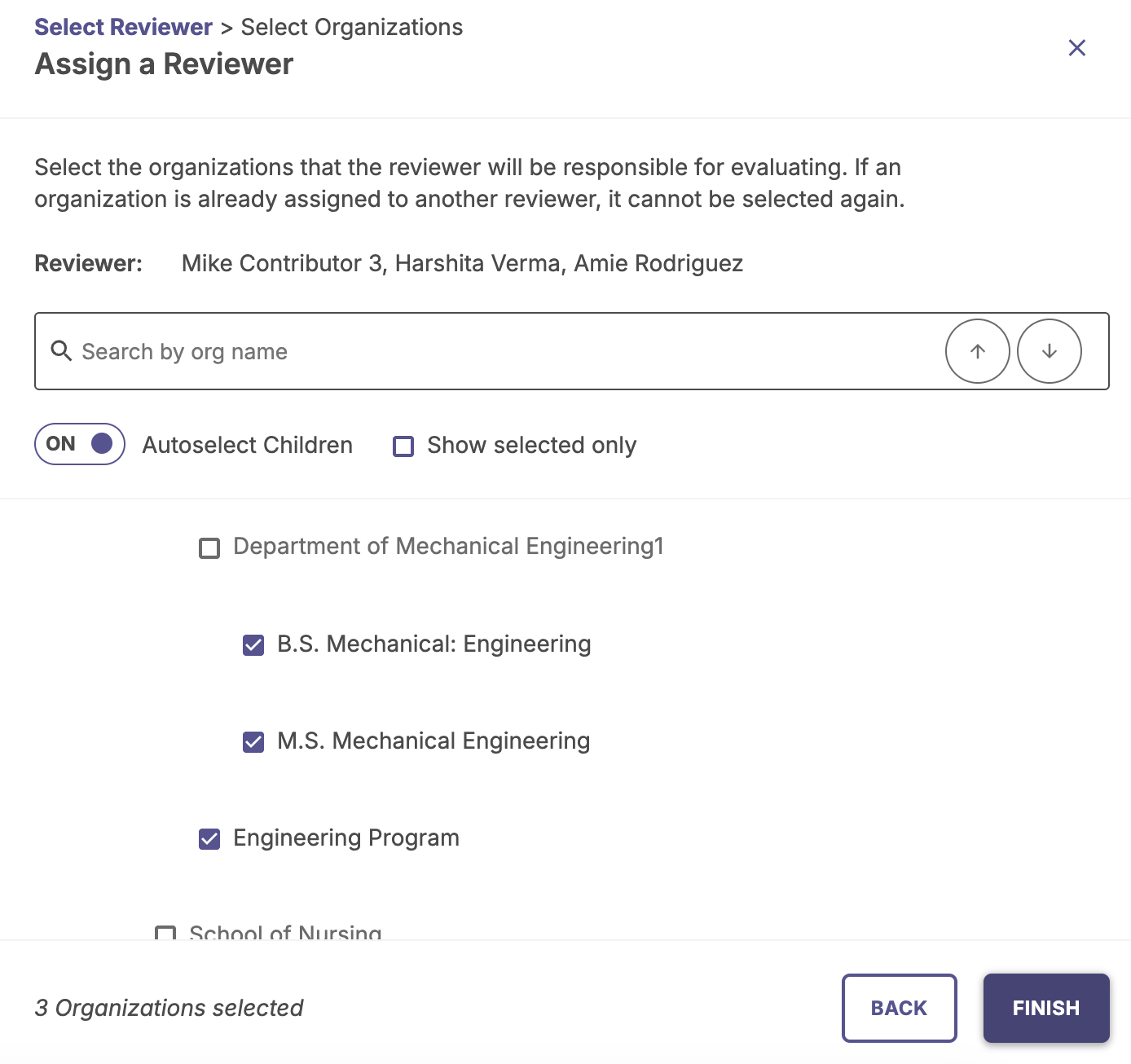Select the B.S. Mechanical: Engineering label
The width and height of the screenshot is (1131, 1064).
tap(434, 644)
